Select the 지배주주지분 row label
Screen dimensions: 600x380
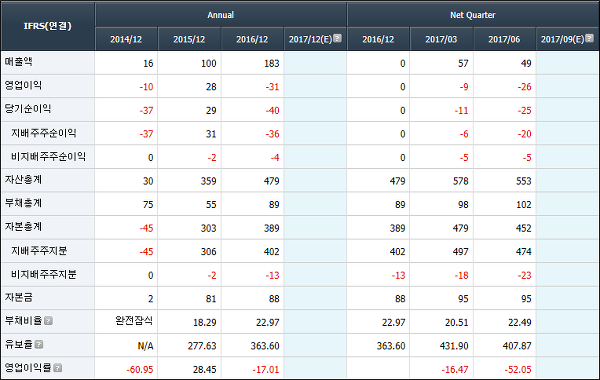[x=39, y=251]
